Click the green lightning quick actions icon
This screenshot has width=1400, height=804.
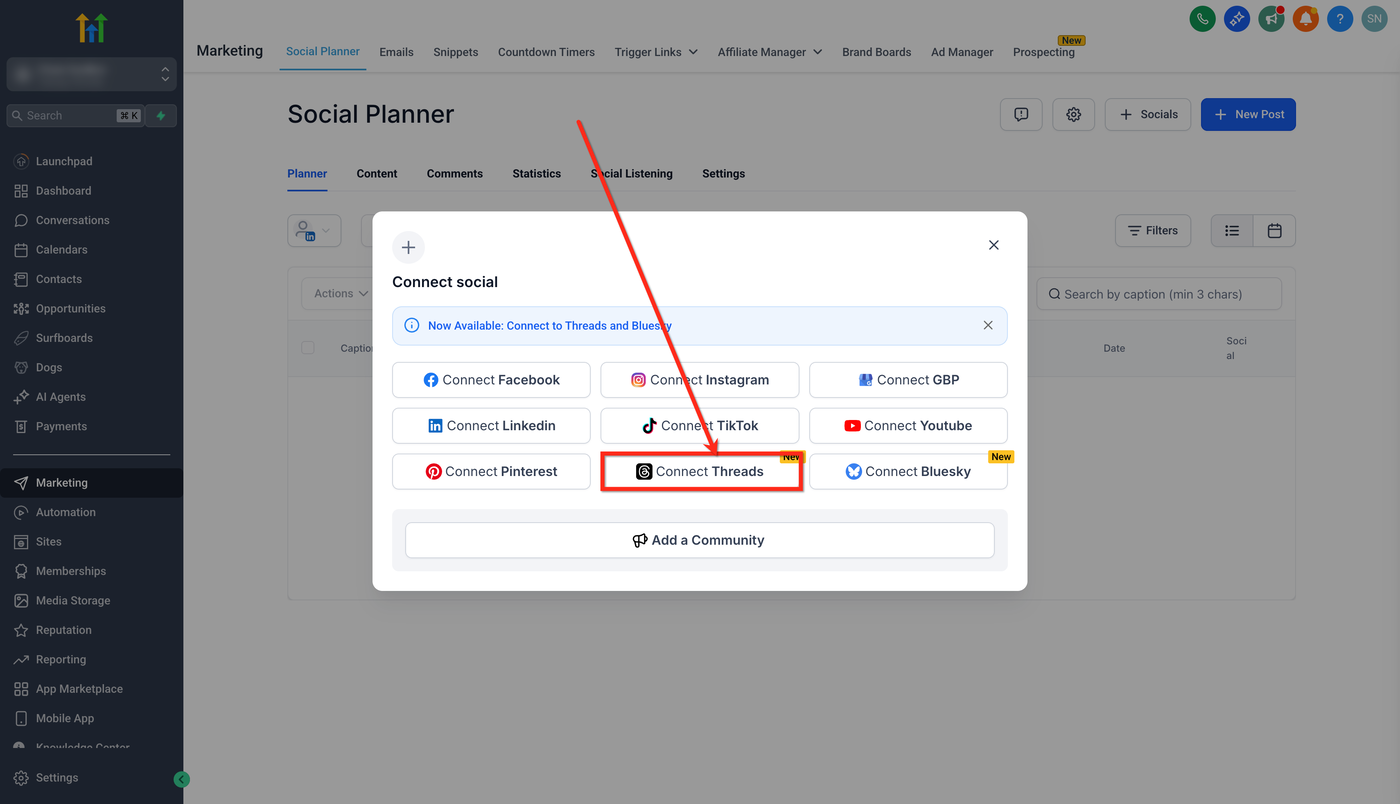tap(161, 116)
